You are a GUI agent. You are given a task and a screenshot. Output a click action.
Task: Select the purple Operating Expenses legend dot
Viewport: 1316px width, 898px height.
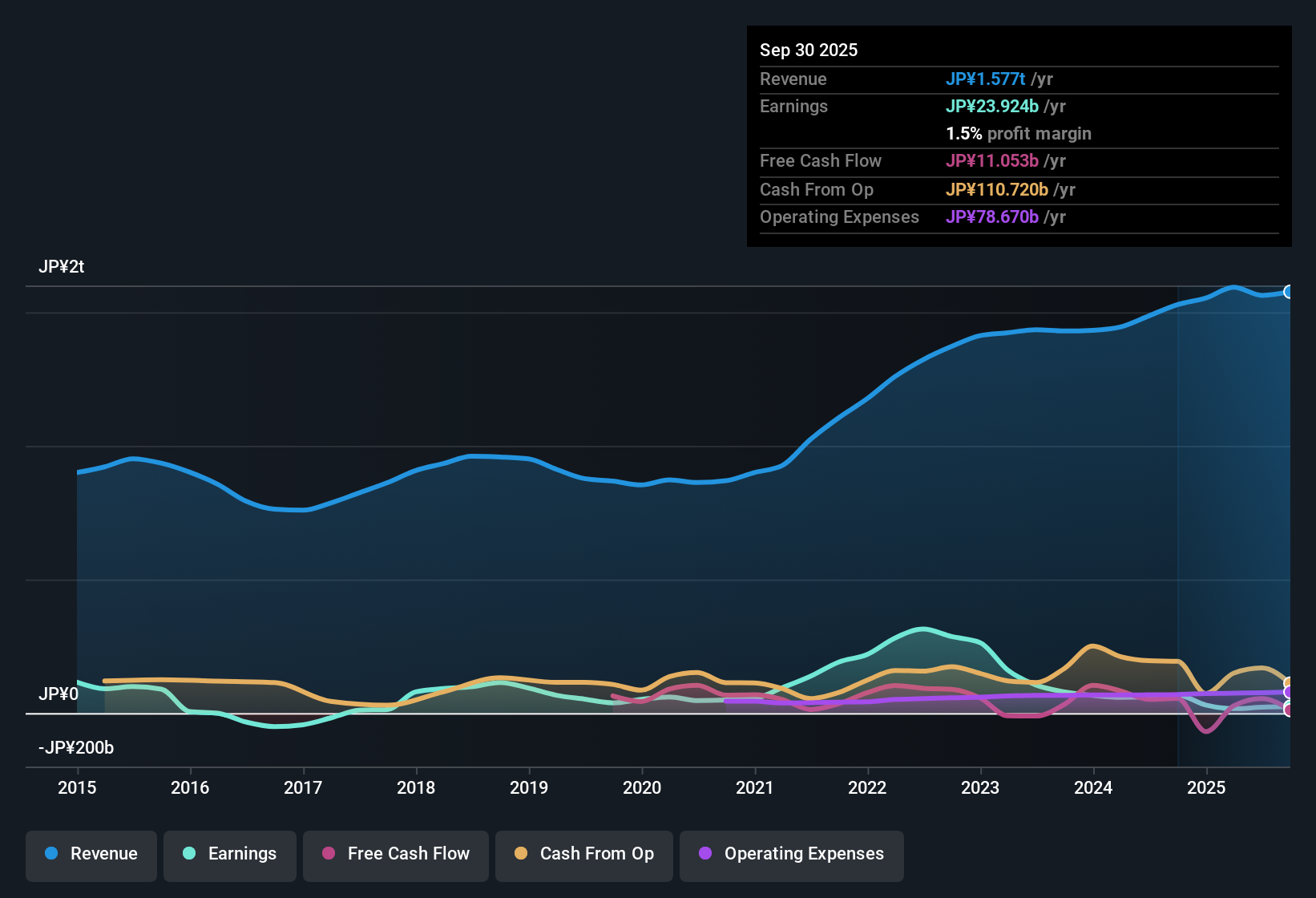point(705,854)
